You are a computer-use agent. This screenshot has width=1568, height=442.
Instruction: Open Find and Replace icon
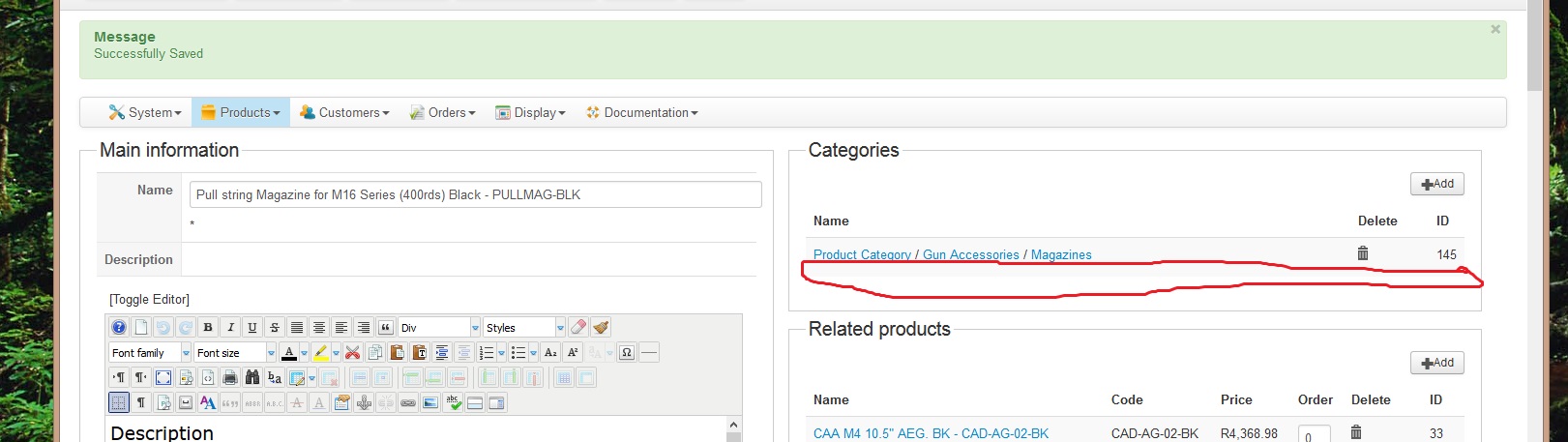click(x=275, y=377)
